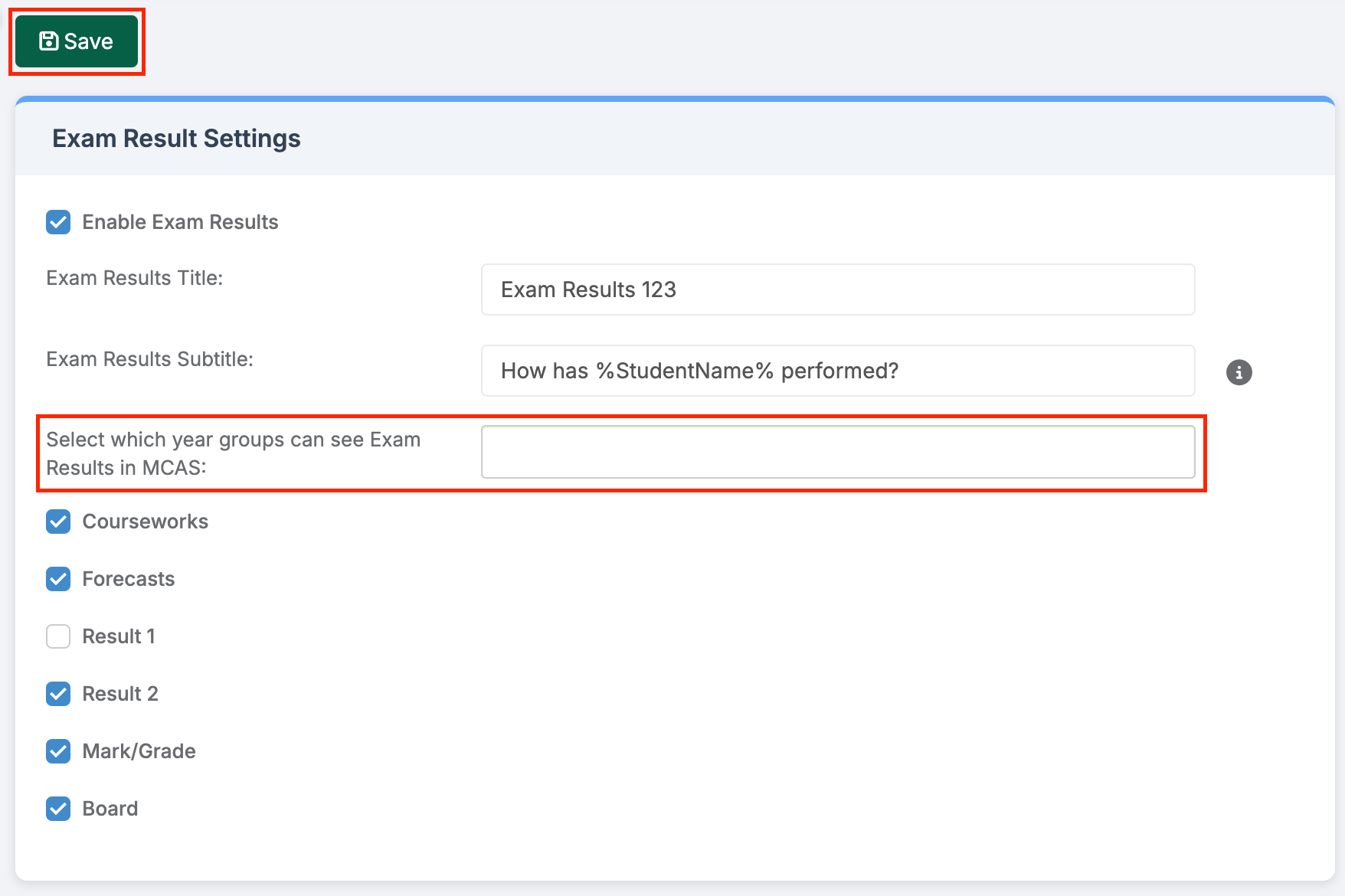The height and width of the screenshot is (896, 1345).
Task: Disable the Forecasts checkbox
Action: 58,579
